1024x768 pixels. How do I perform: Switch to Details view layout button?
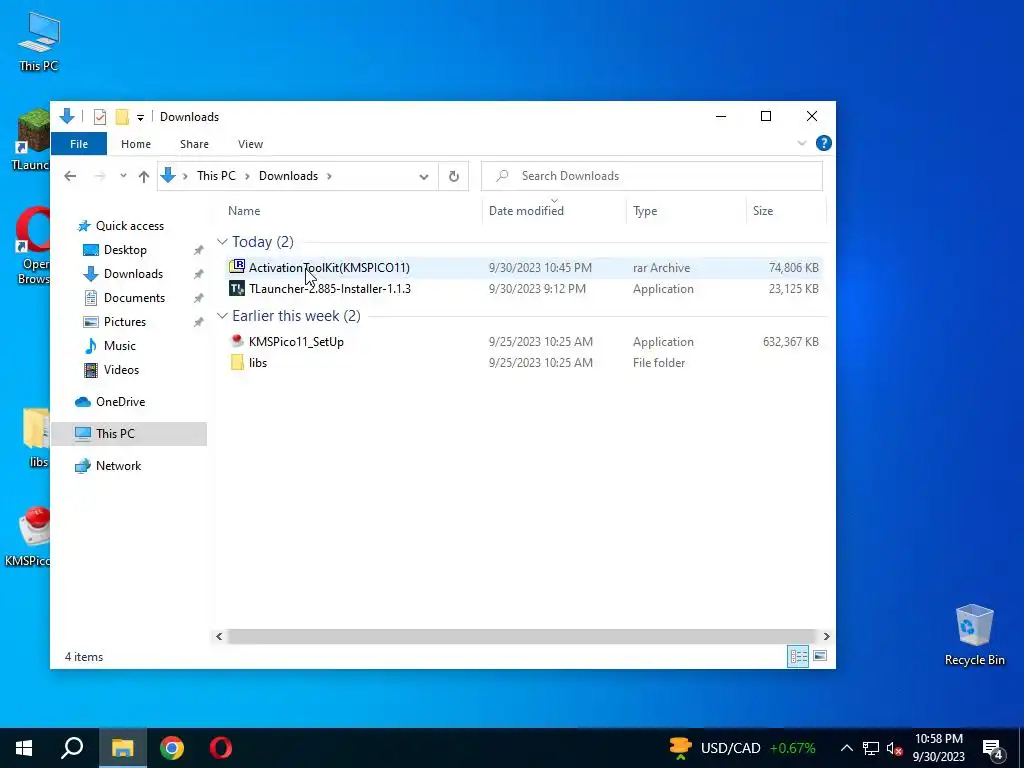[x=798, y=656]
